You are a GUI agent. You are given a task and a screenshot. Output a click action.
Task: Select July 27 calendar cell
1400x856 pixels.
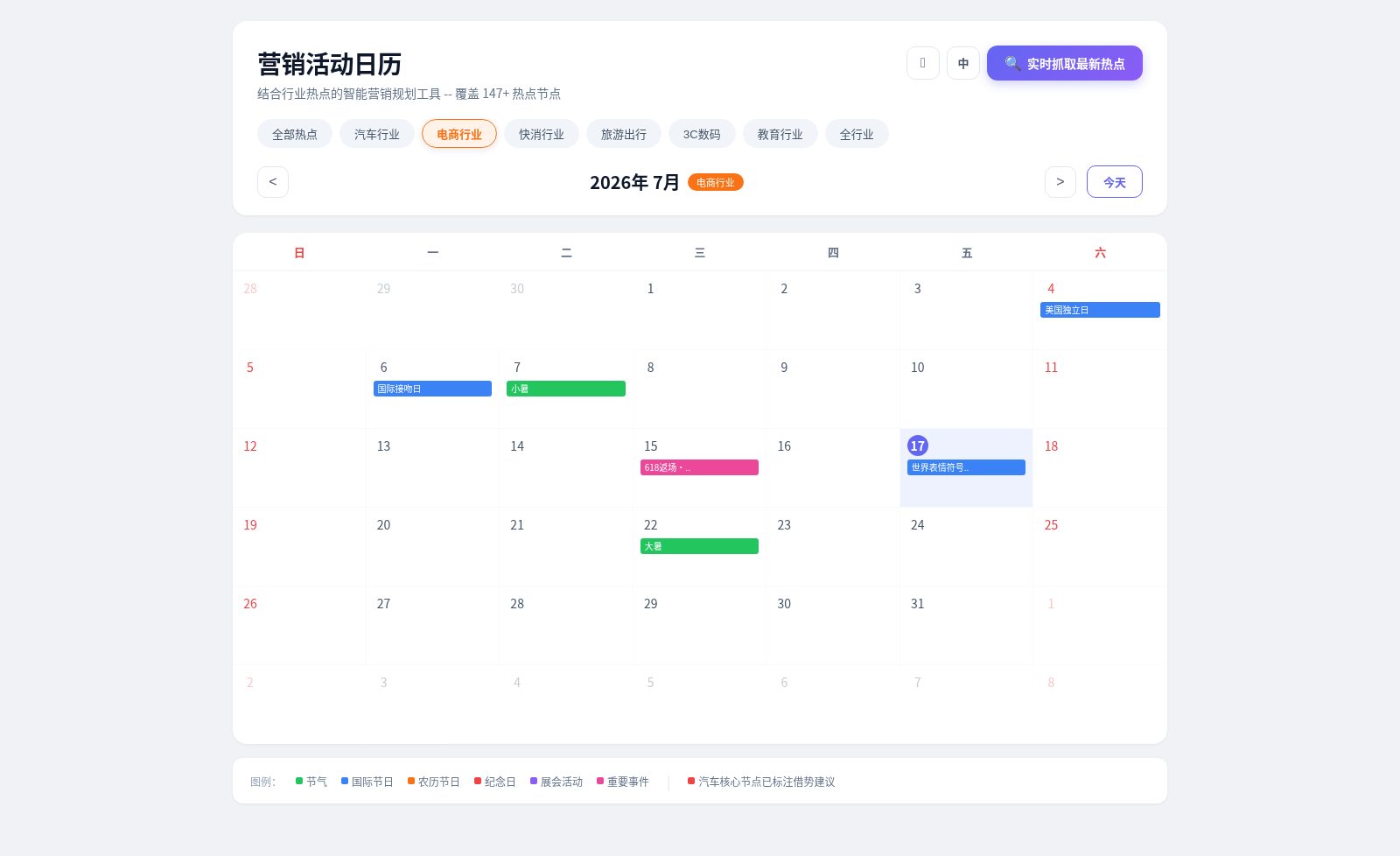(x=433, y=625)
